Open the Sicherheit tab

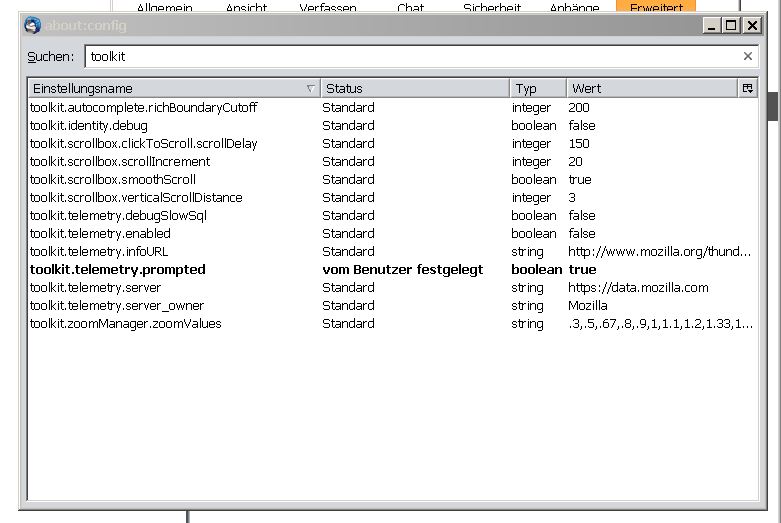pos(490,7)
